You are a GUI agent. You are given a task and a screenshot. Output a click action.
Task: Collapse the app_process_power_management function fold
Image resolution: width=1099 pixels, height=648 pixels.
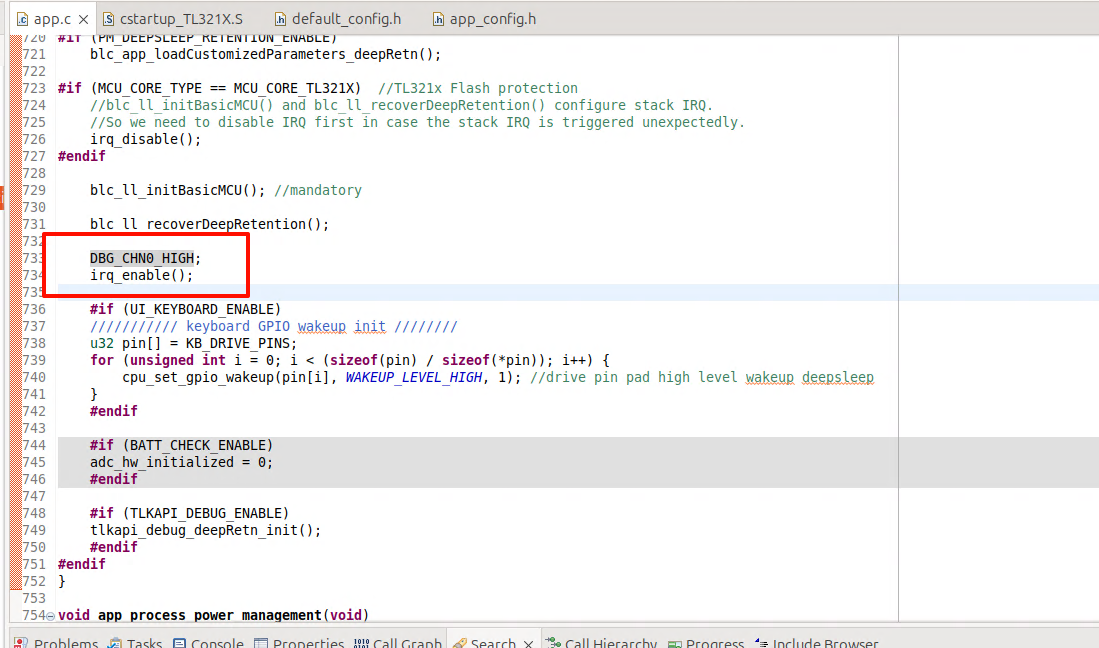click(51, 616)
